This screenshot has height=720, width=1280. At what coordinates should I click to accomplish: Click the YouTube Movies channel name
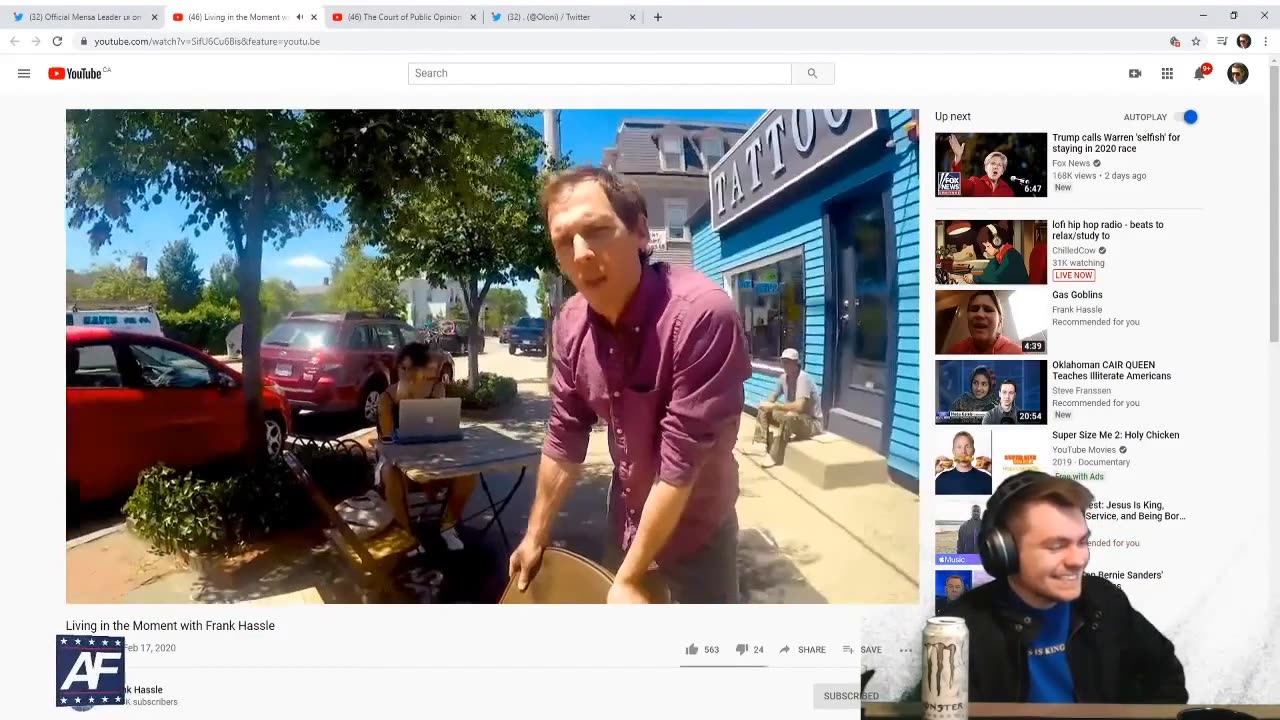(x=1084, y=450)
